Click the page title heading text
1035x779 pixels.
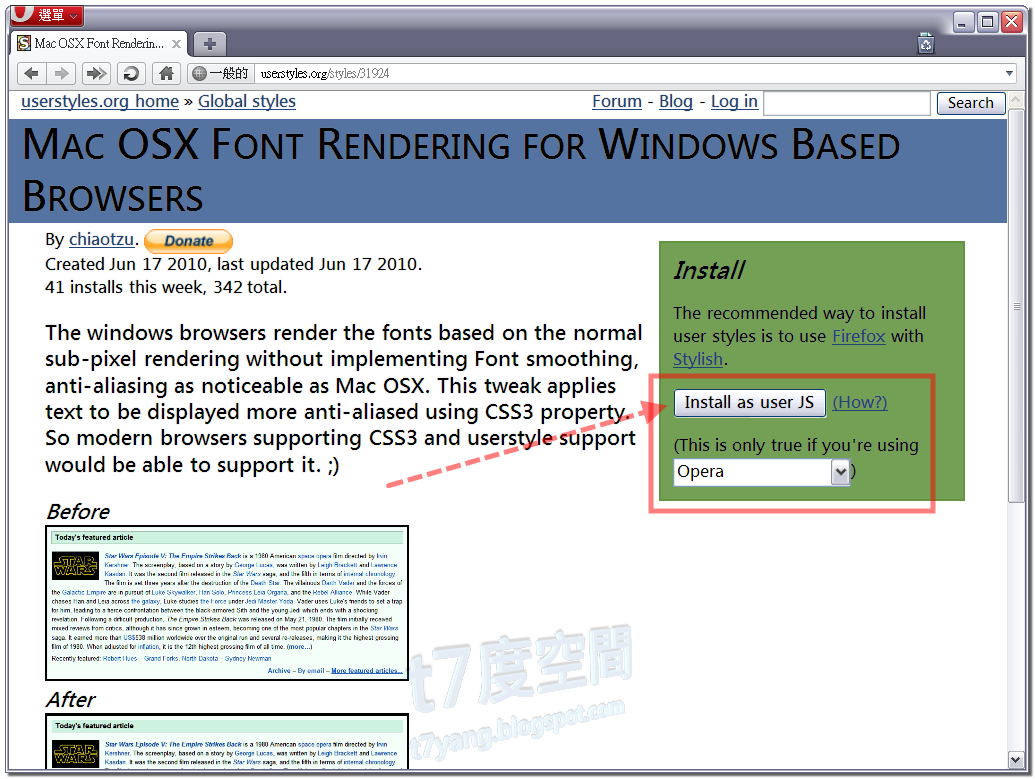click(461, 170)
